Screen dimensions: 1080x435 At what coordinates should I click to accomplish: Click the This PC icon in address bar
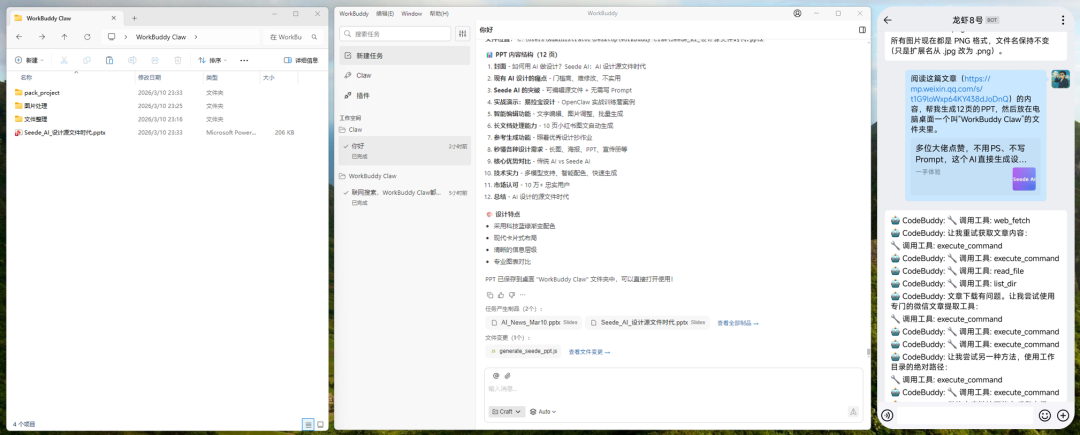click(x=112, y=36)
